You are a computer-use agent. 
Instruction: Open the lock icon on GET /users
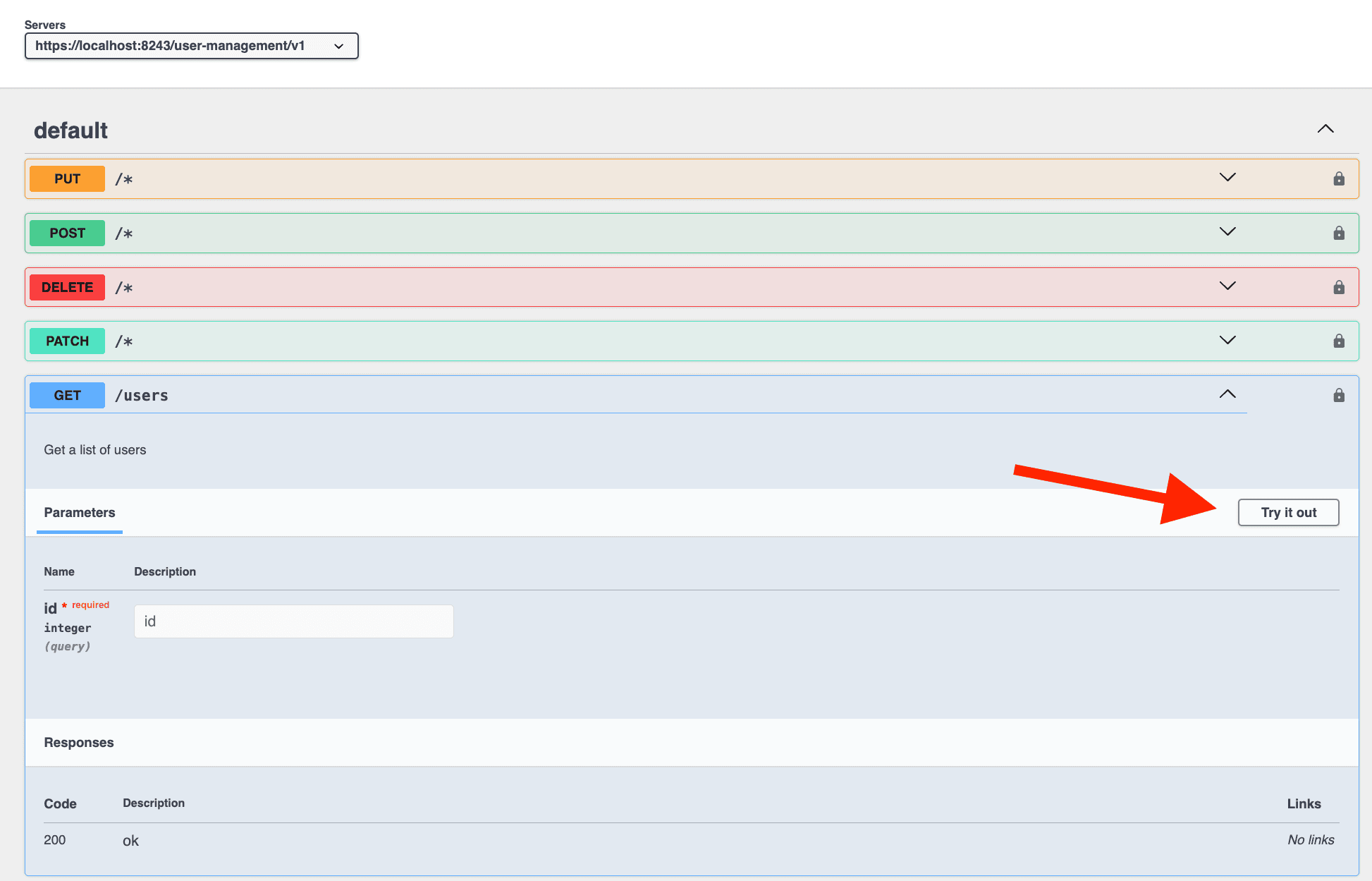(1338, 395)
